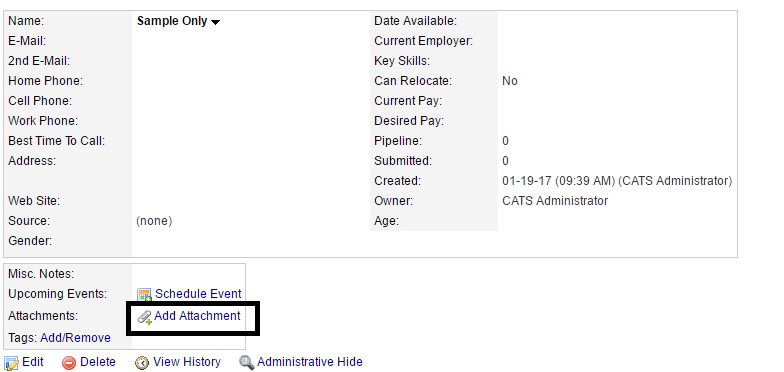The width and height of the screenshot is (784, 372).
Task: Select the Misc. Notes label
Action: coord(41,274)
